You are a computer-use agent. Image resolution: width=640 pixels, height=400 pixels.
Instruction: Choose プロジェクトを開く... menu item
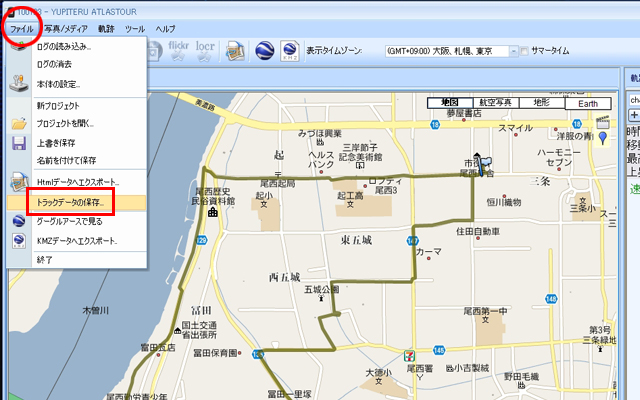coord(77,123)
